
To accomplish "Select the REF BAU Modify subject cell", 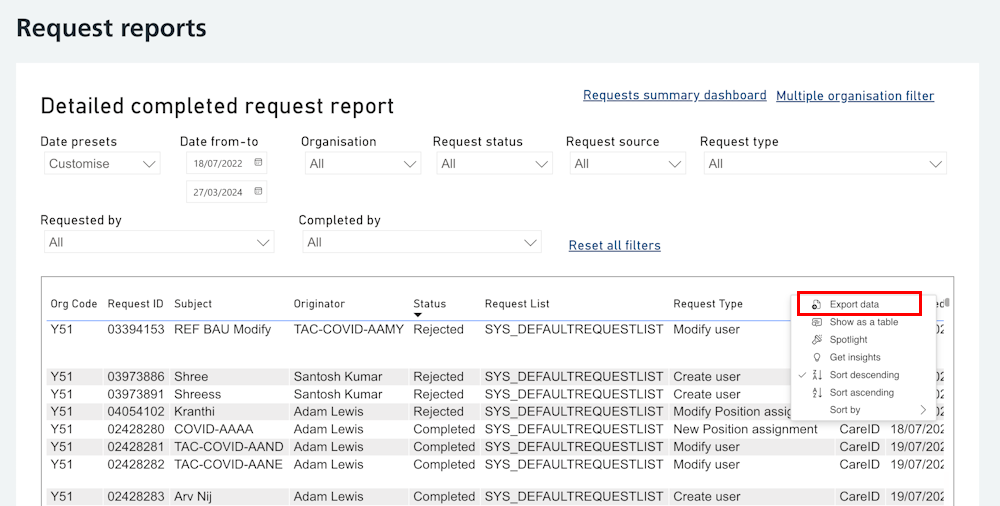I will tap(223, 329).
